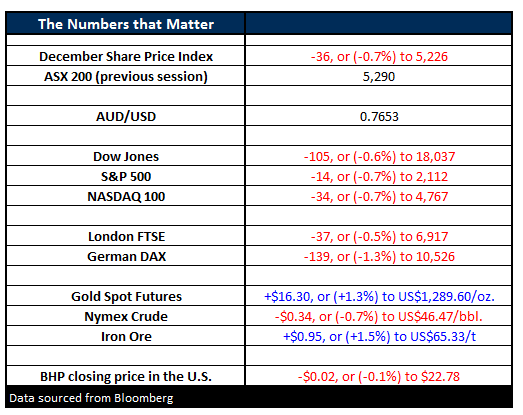The image size is (523, 415).
Task: Select the Gold Spot Futures label
Action: click(126, 297)
